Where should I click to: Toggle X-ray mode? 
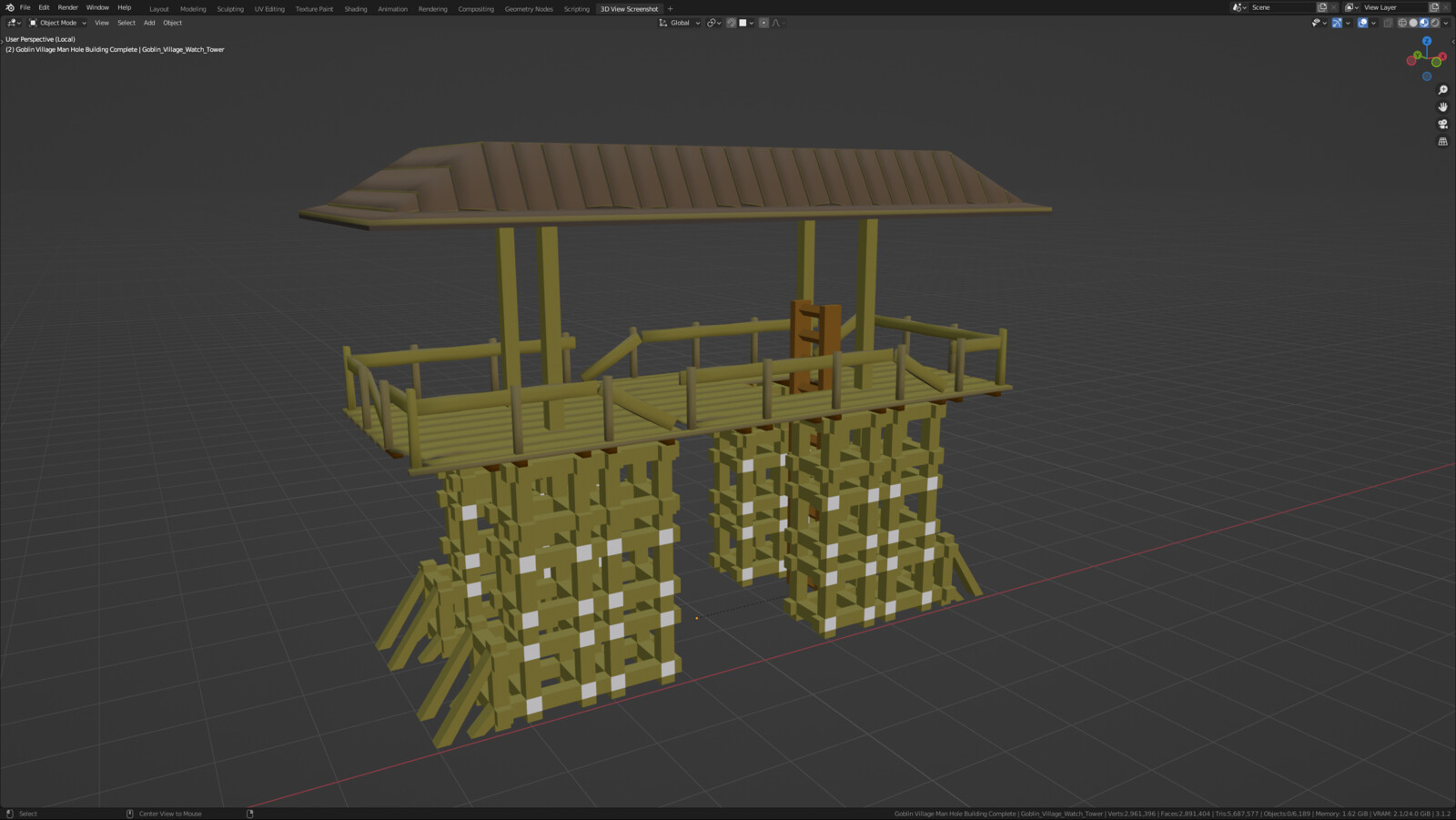point(1388,23)
